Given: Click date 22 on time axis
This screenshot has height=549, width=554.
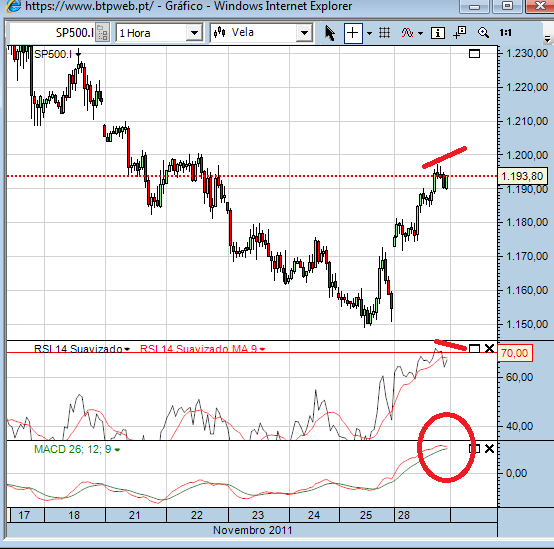Looking at the screenshot, I should 197,515.
